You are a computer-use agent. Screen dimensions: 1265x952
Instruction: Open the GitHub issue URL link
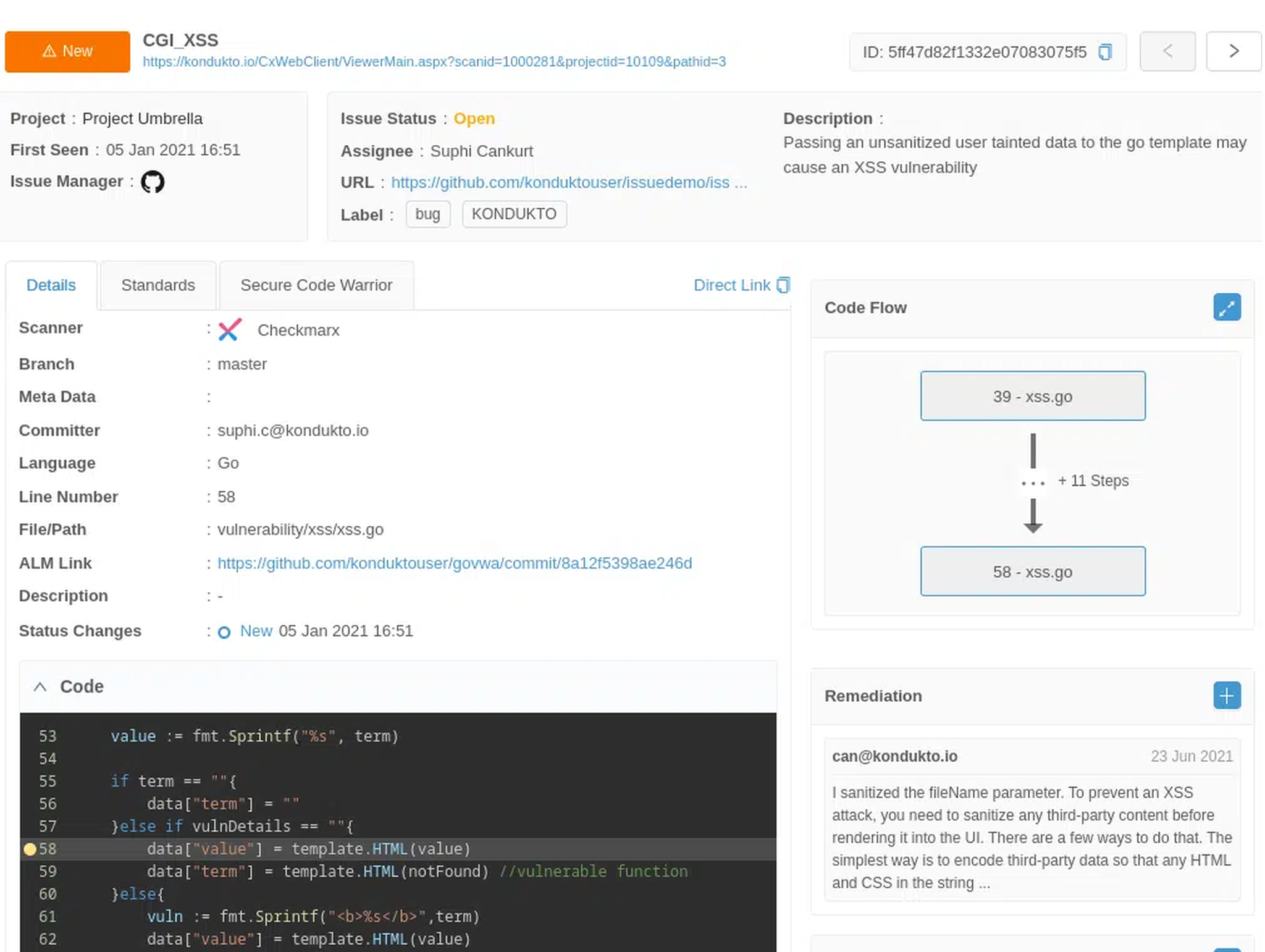tap(568, 183)
